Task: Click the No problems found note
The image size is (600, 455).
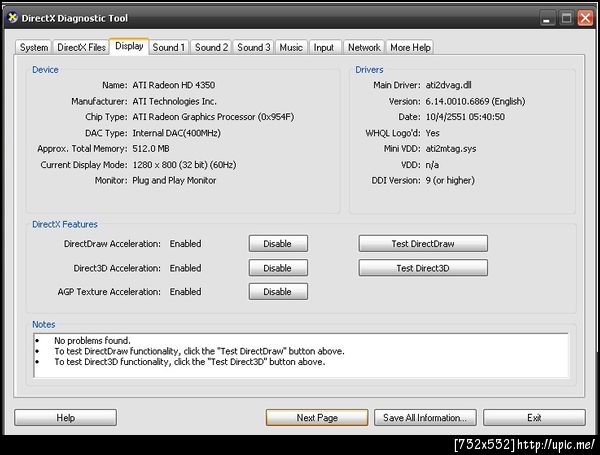Action: pyautogui.click(x=92, y=340)
